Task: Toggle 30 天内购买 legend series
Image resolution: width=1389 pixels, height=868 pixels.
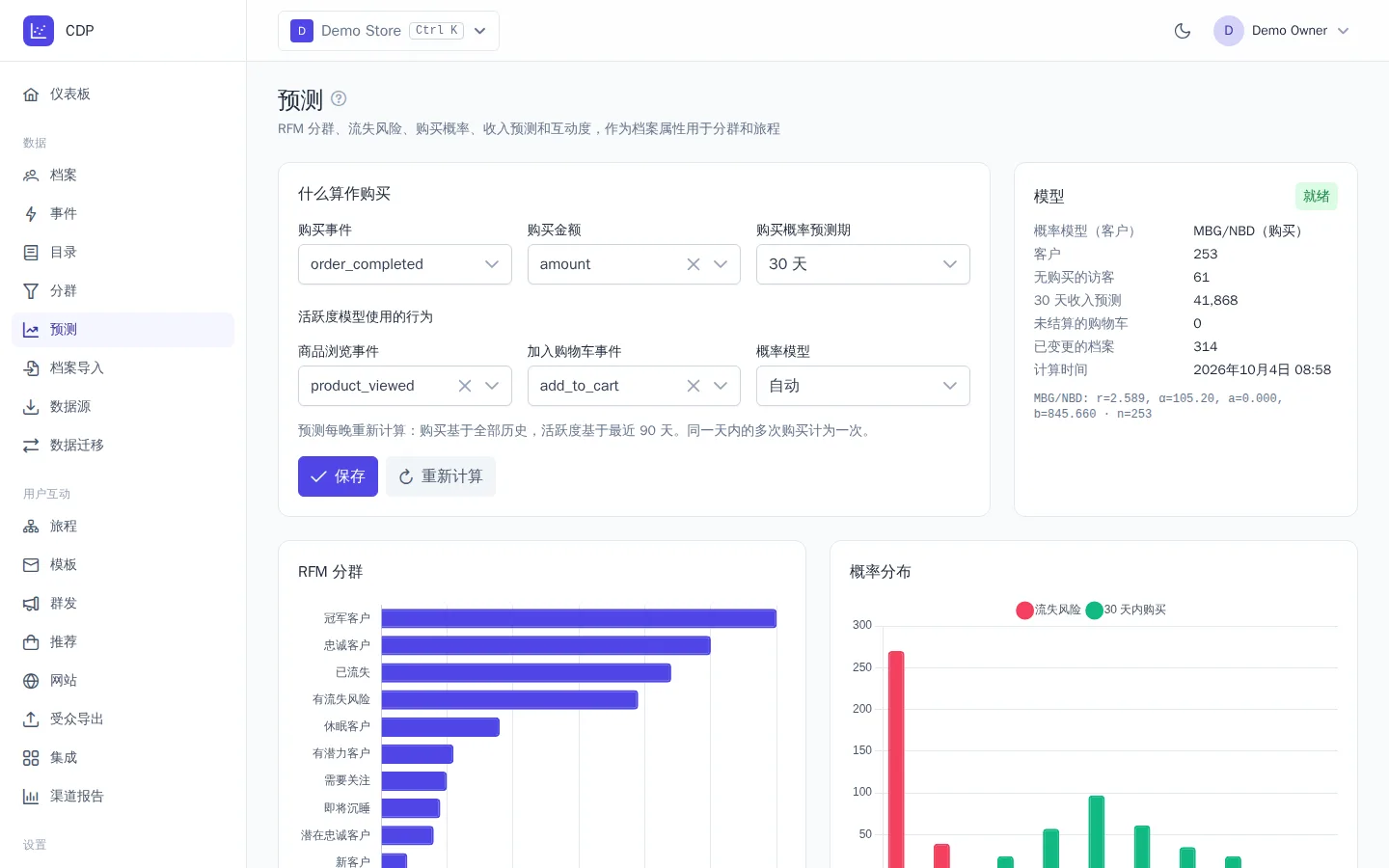Action: [x=1126, y=610]
